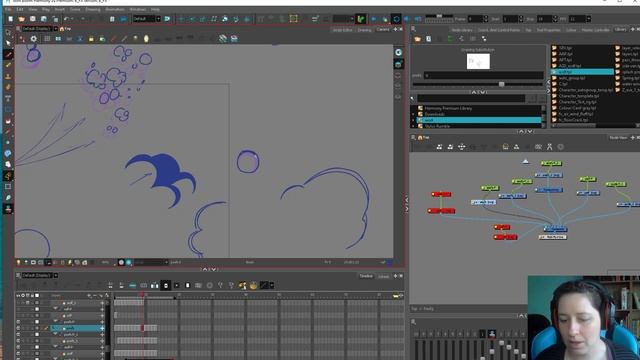Switch to the Drawing tab beside Camera
This screenshot has width=640, height=360.
click(x=364, y=30)
